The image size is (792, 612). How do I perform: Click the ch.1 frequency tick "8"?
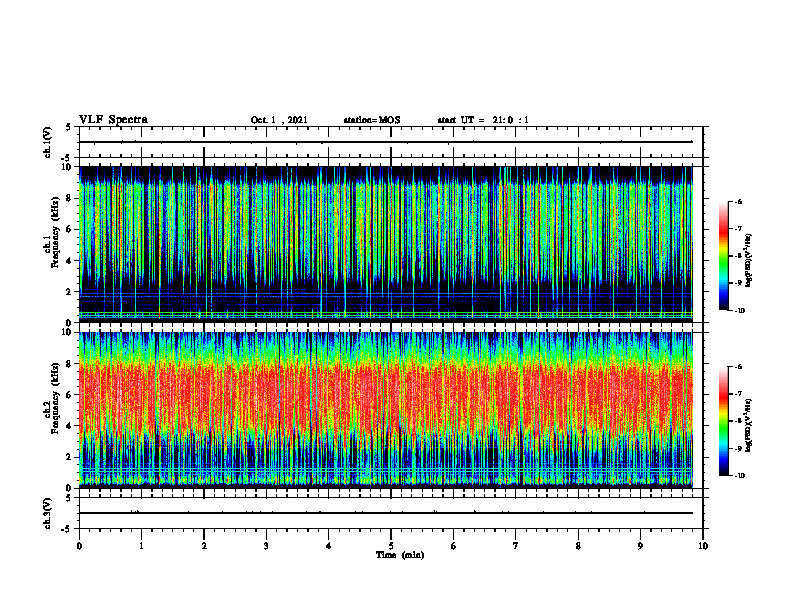(70, 198)
